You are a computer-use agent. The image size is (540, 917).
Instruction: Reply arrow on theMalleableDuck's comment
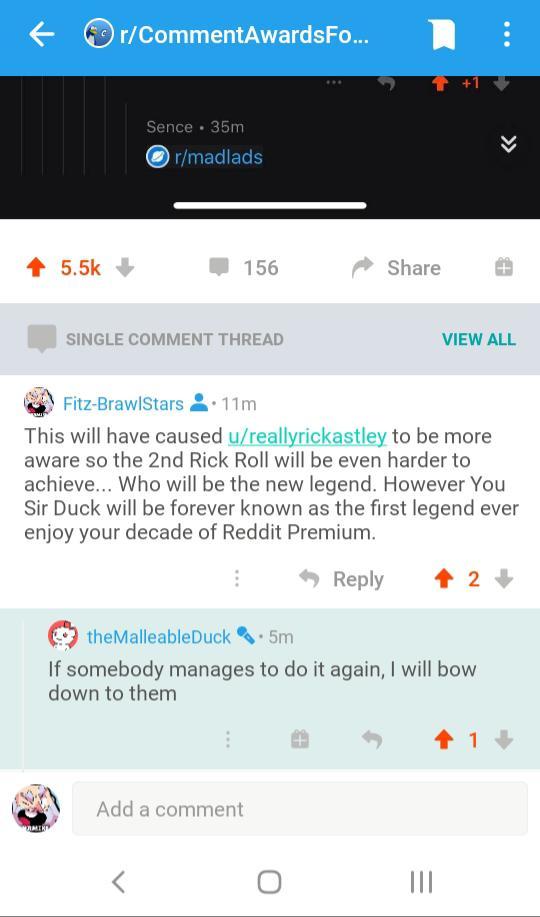coord(372,740)
